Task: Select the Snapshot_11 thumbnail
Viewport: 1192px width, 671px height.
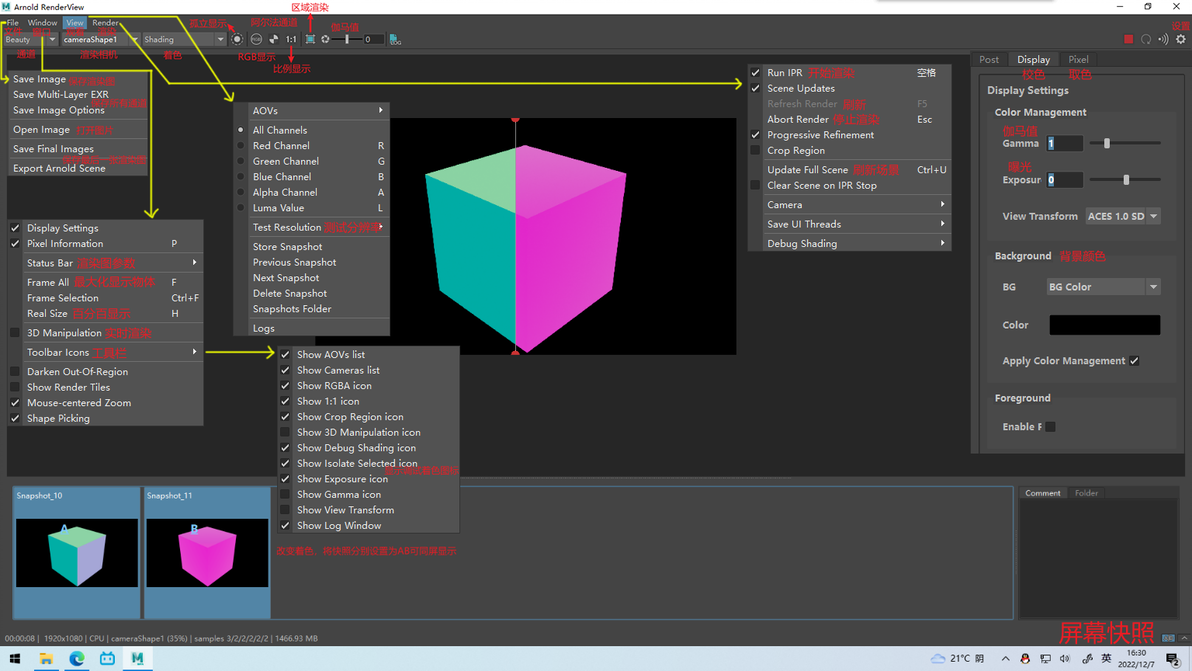Action: click(207, 552)
